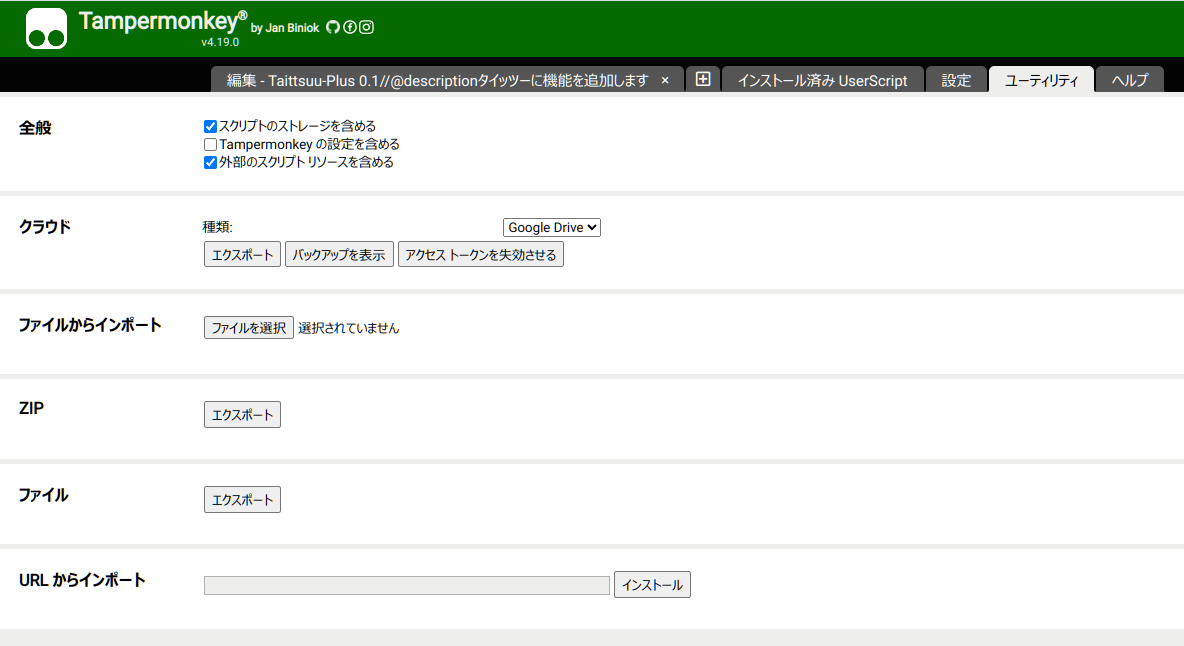Click ファイルを選択 to choose import file

(x=248, y=328)
